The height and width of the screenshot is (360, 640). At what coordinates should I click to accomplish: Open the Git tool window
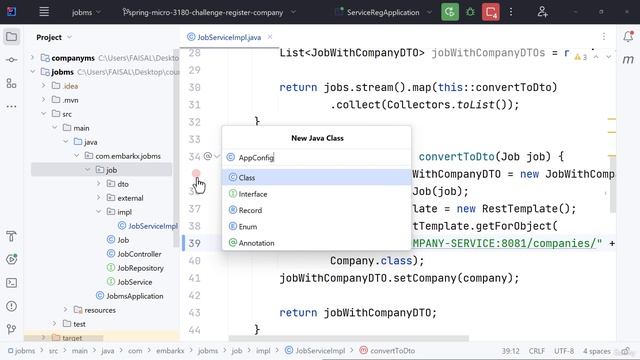(x=11, y=329)
